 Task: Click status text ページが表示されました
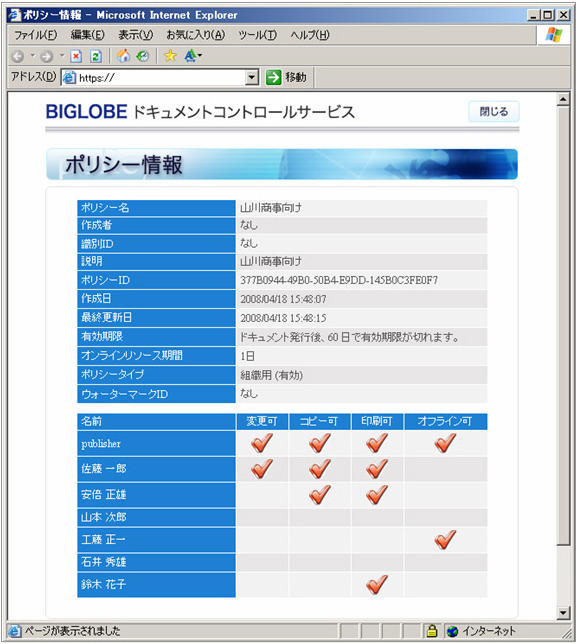point(72,631)
